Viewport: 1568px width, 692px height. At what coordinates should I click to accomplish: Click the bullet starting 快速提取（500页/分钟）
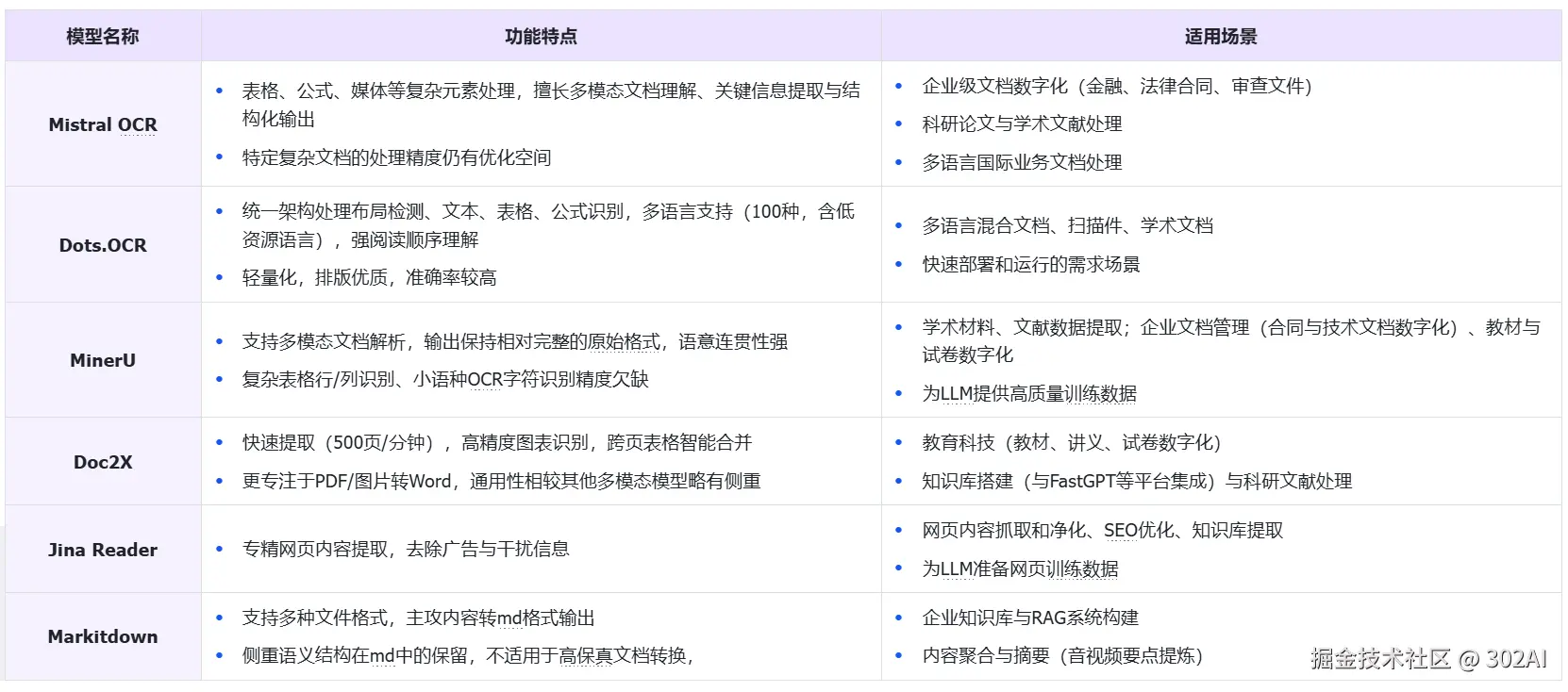497,442
